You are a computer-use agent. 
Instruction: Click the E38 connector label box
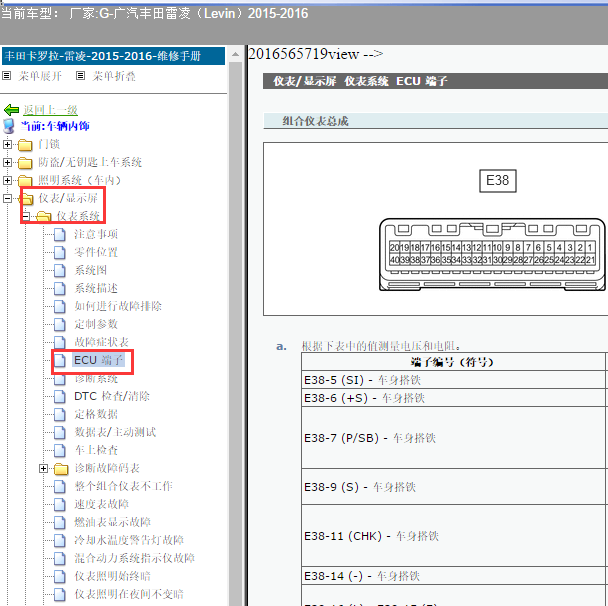(497, 181)
